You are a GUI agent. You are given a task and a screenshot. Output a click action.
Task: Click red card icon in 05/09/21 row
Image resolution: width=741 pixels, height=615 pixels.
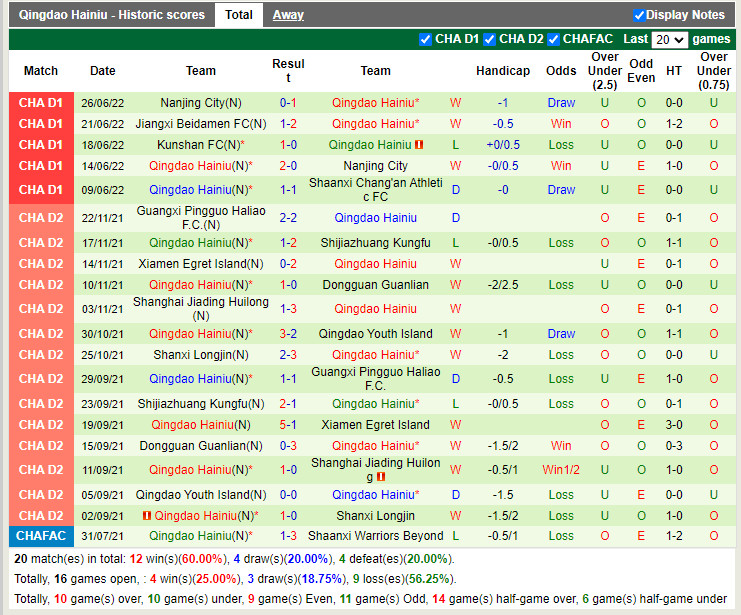[424, 495]
